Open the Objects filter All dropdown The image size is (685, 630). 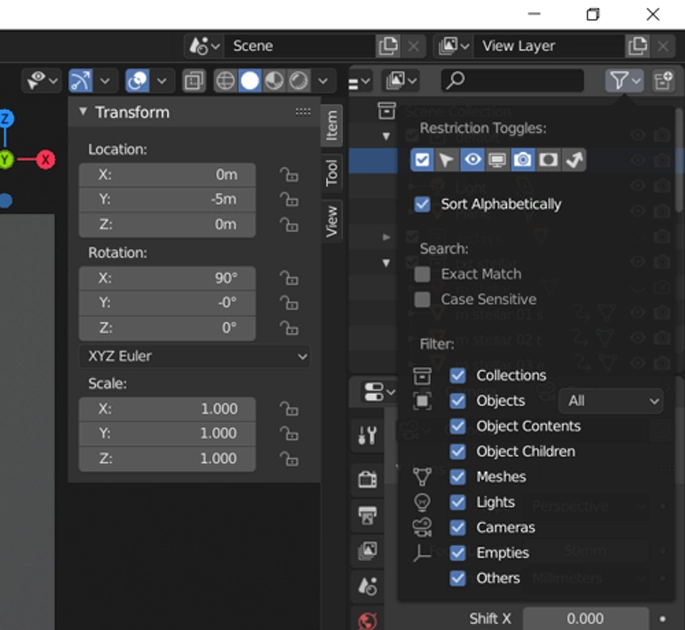611,401
